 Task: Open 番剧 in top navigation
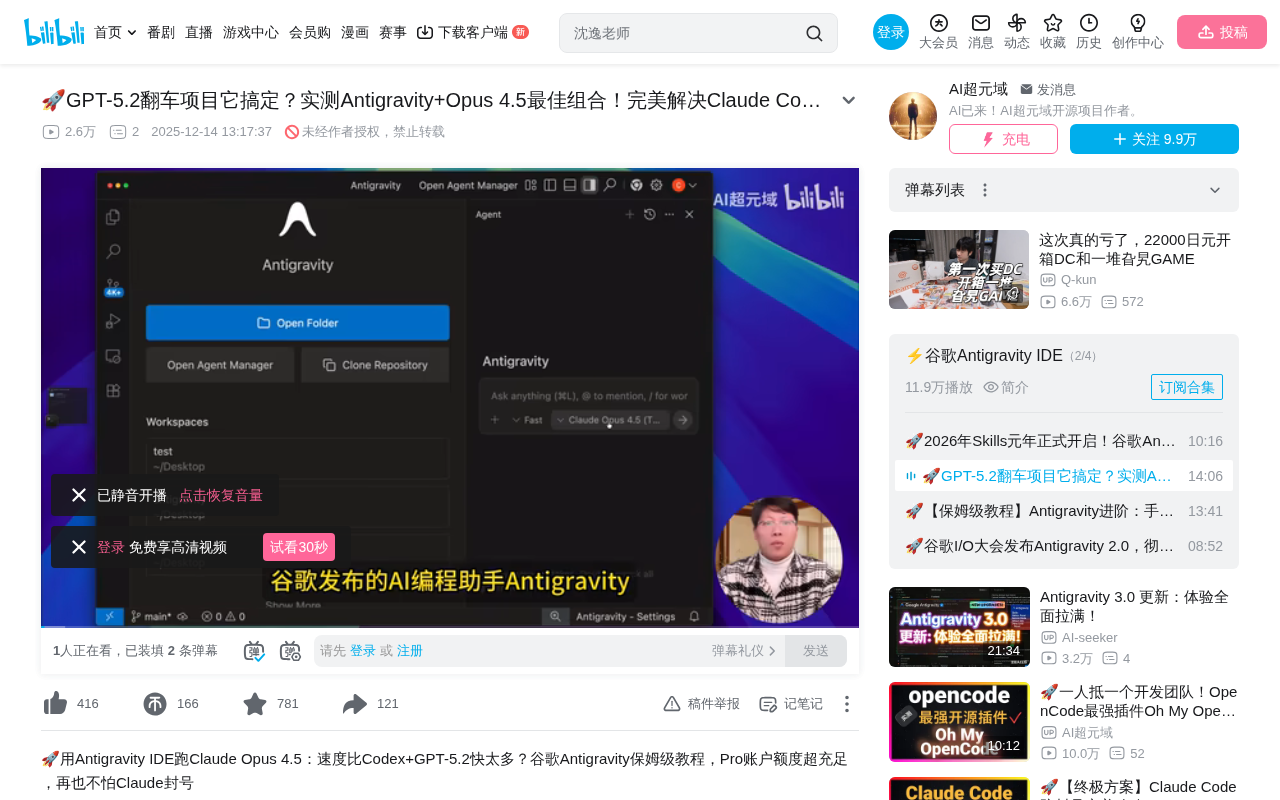[161, 32]
